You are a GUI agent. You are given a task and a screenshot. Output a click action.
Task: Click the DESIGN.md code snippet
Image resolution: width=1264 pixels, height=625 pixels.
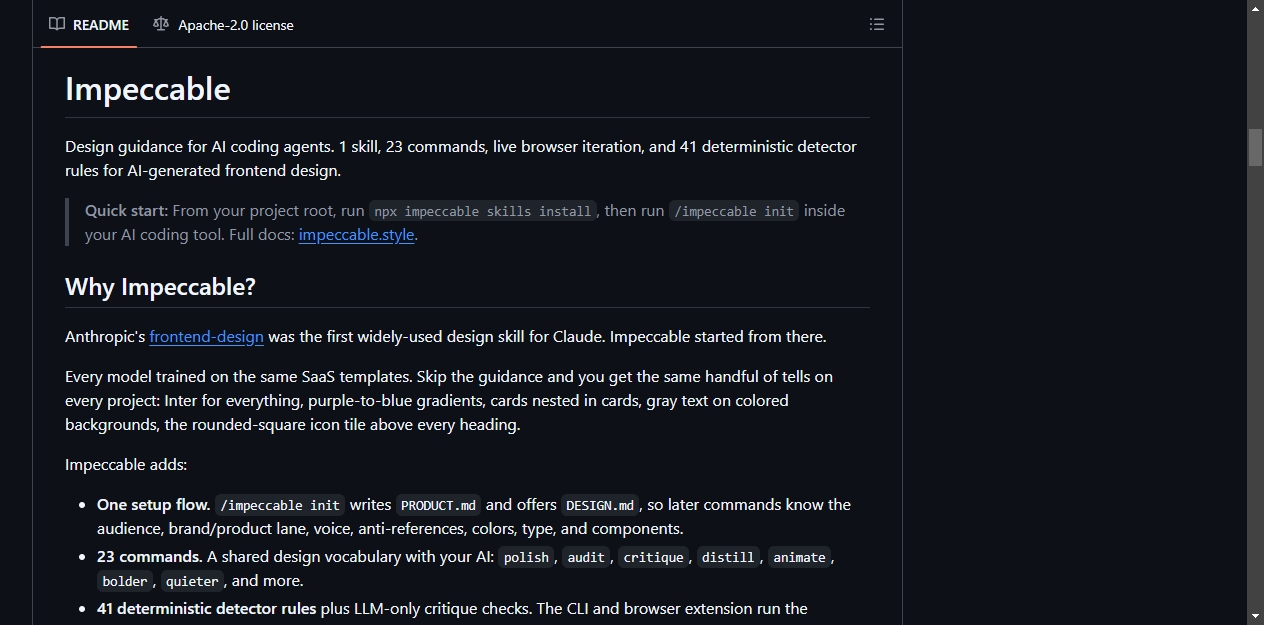click(600, 505)
